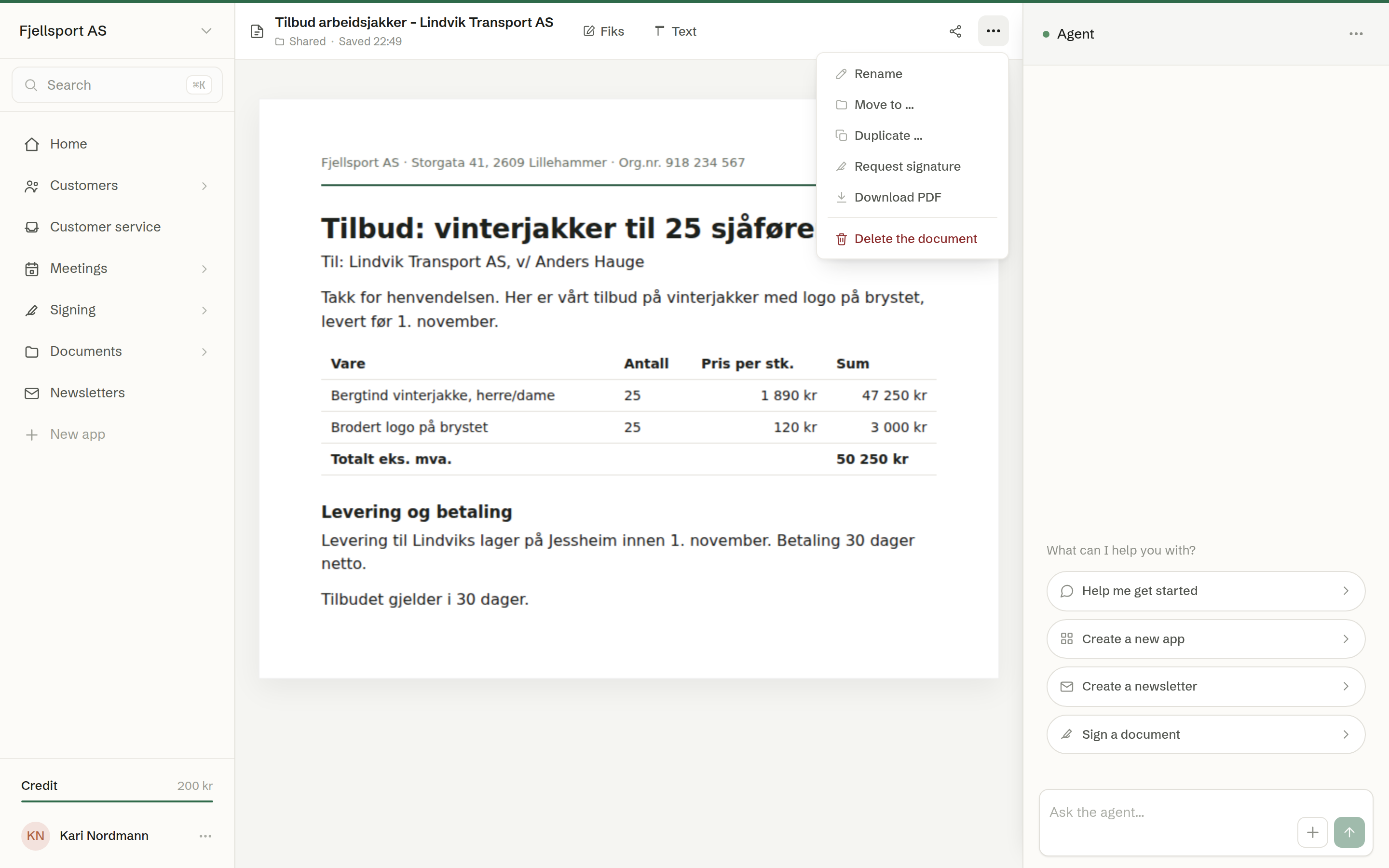
Task: Click into the sidebar Search field
Action: tap(117, 85)
